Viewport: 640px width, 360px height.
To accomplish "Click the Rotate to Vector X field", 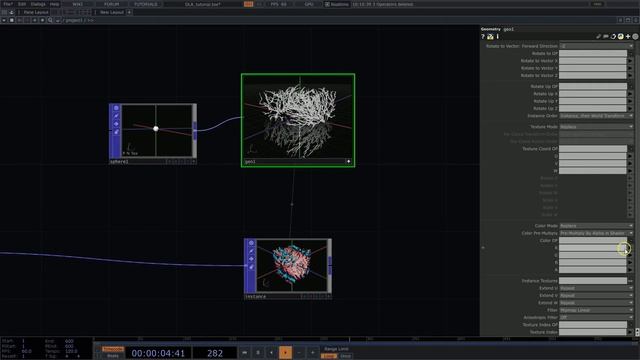I will click(x=593, y=61).
